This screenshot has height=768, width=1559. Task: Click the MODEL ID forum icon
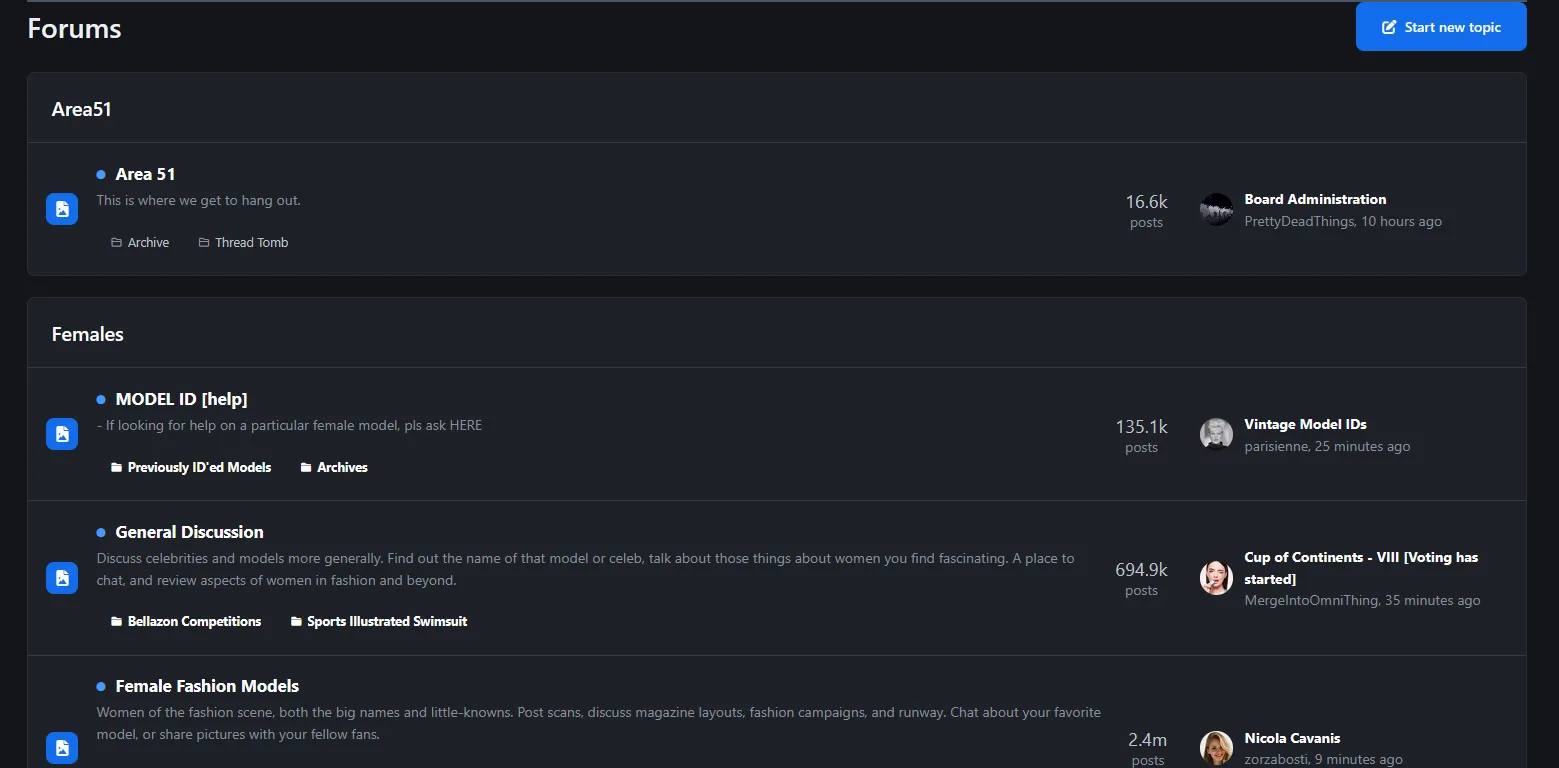click(x=62, y=434)
